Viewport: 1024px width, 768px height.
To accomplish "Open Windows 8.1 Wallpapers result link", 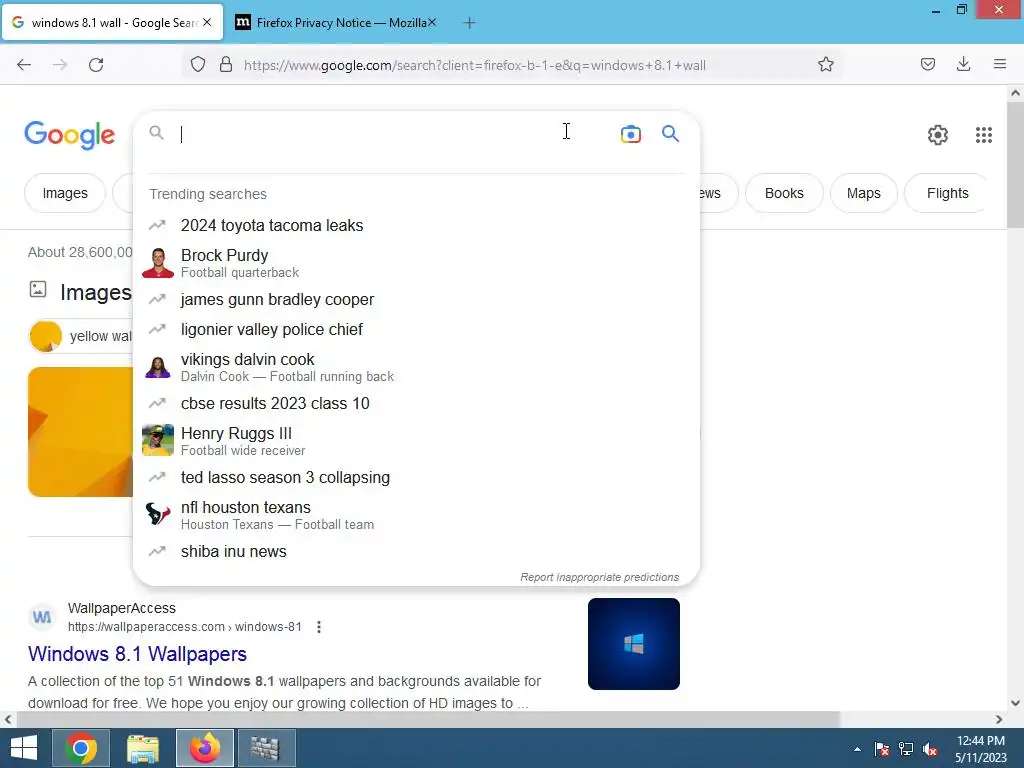I will 137,654.
